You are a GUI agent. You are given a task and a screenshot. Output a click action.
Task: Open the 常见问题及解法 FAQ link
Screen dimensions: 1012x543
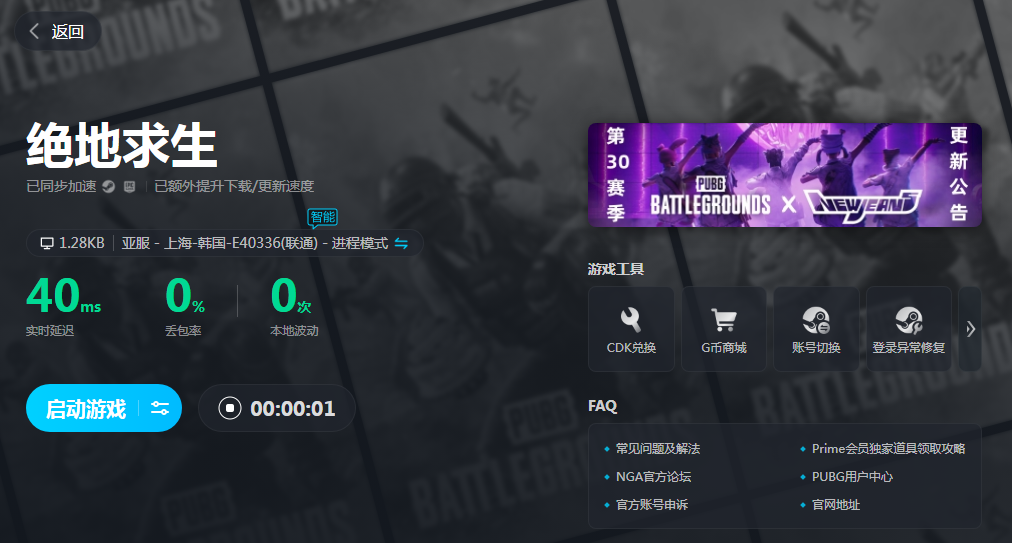pyautogui.click(x=657, y=449)
